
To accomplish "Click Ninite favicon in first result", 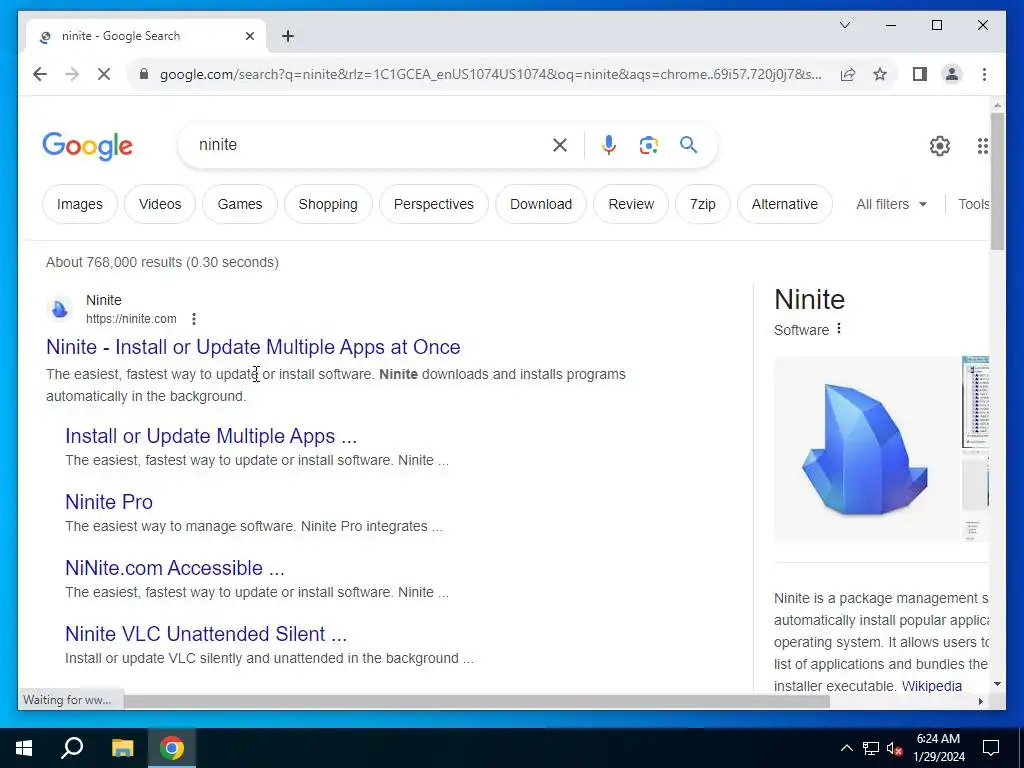I will coord(60,309).
